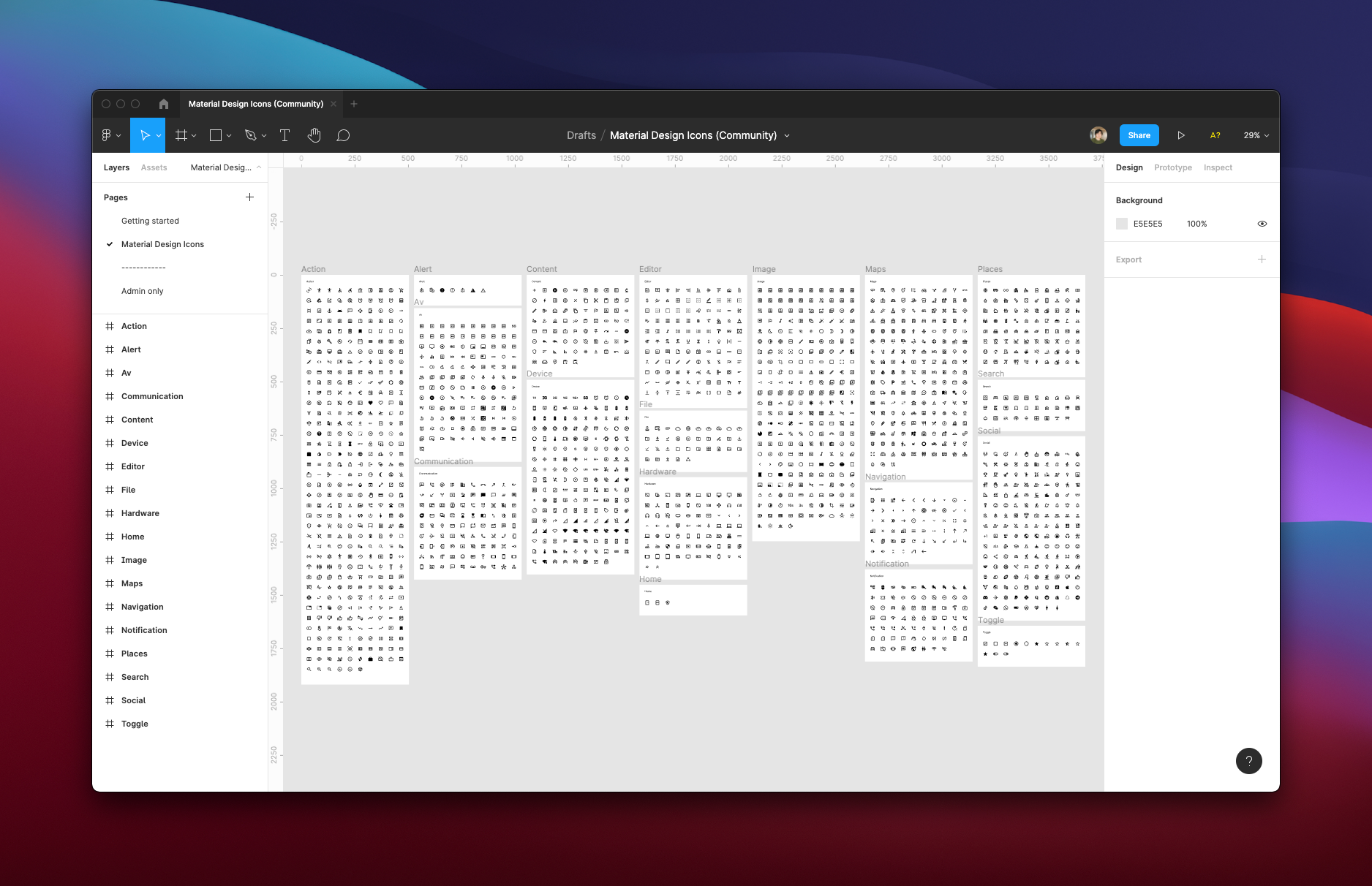Open the comment tool
This screenshot has height=886, width=1372.
coord(343,135)
